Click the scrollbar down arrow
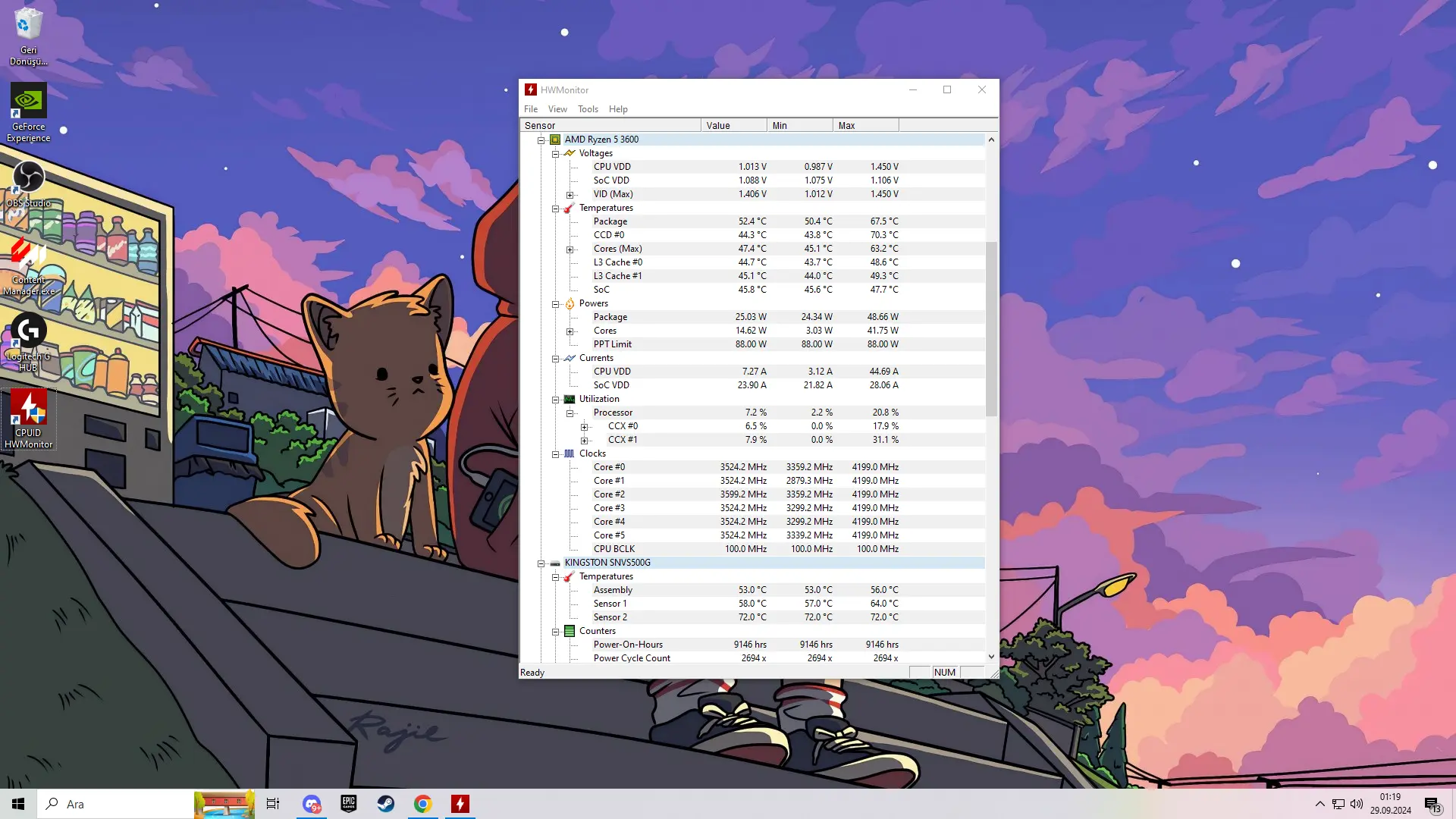 tap(991, 657)
